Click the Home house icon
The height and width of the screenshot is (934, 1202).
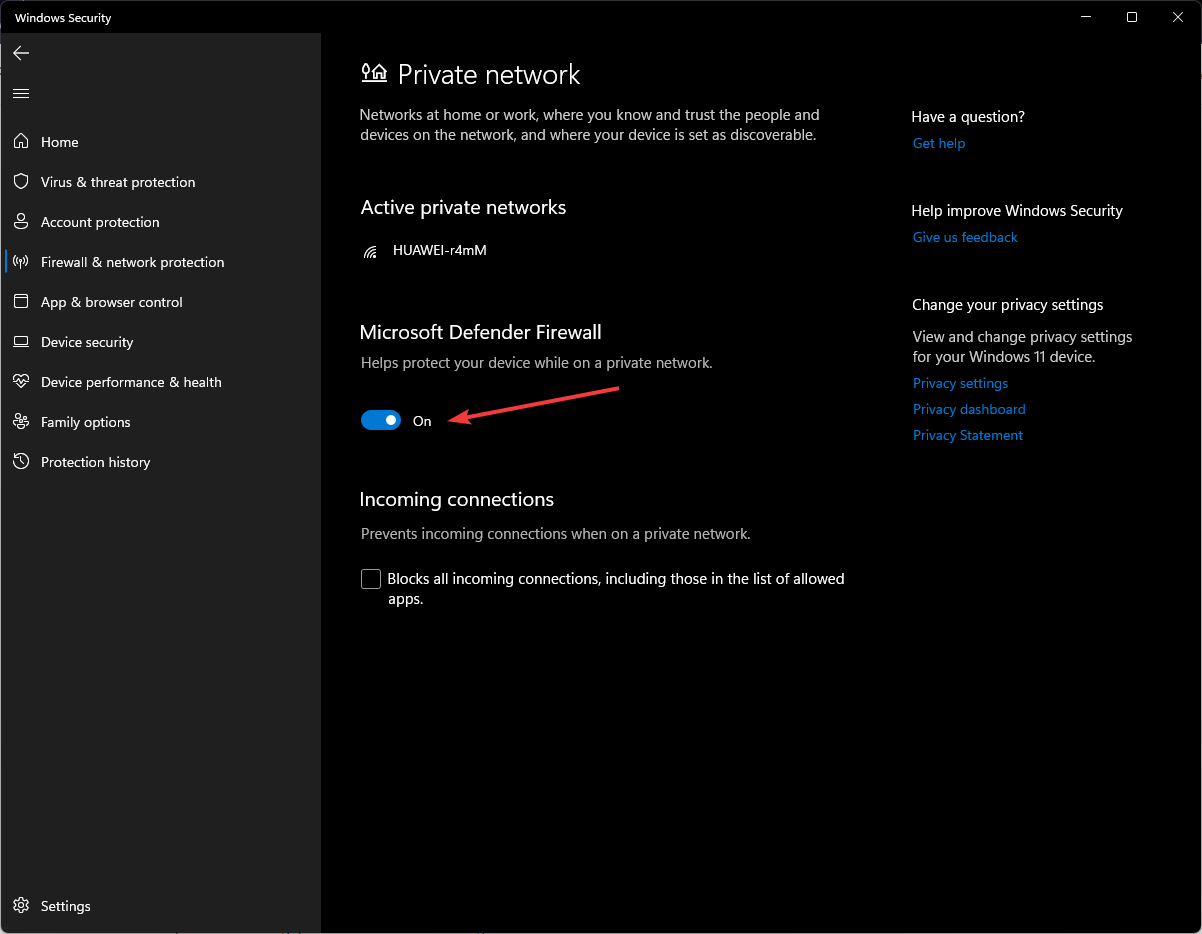pos(21,142)
